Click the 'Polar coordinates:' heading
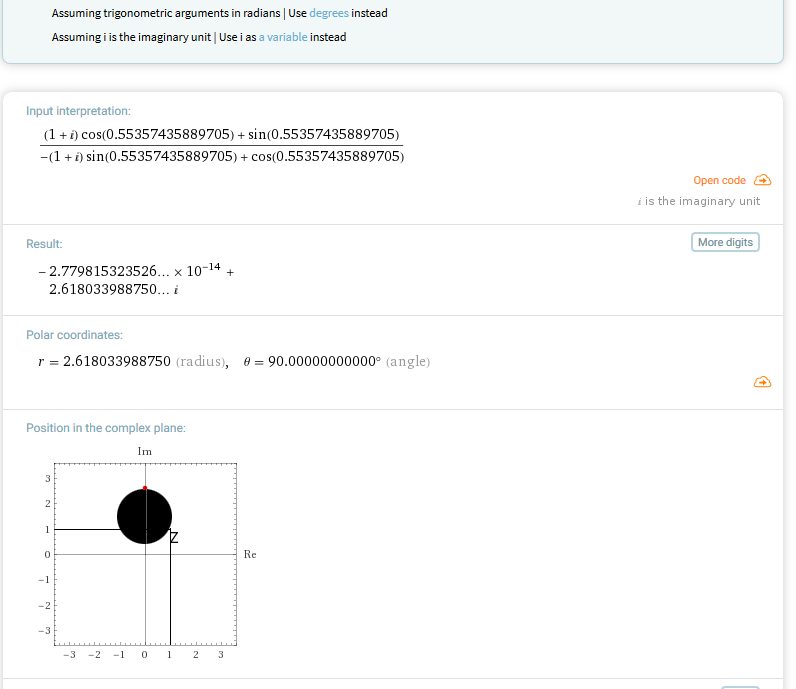Image resolution: width=796 pixels, height=689 pixels. click(75, 335)
